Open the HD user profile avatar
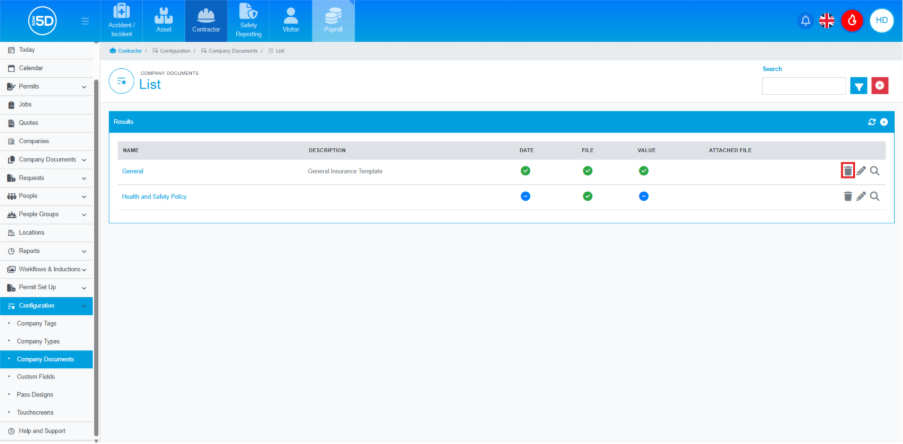 click(881, 20)
